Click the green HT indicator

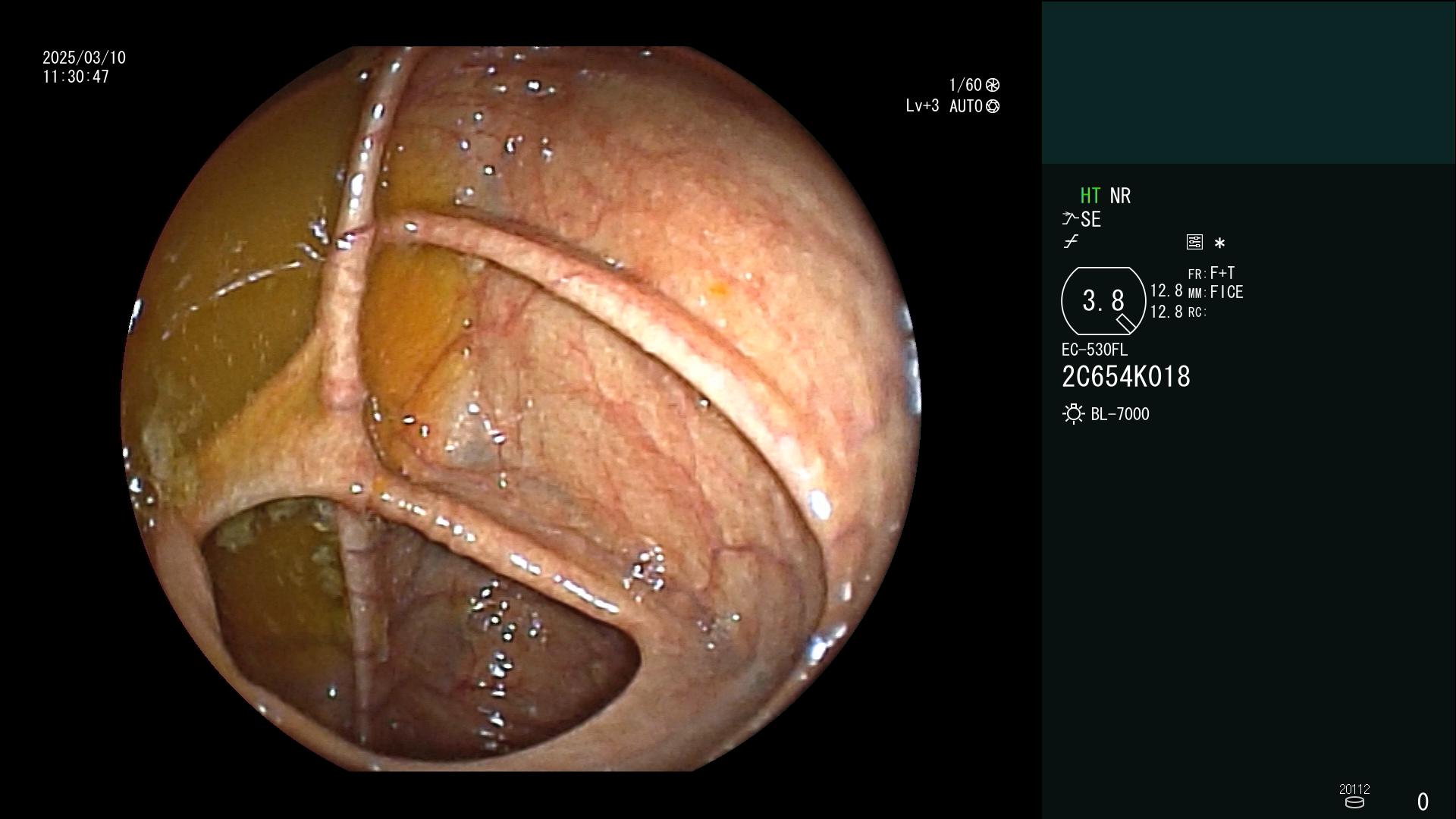(1090, 196)
